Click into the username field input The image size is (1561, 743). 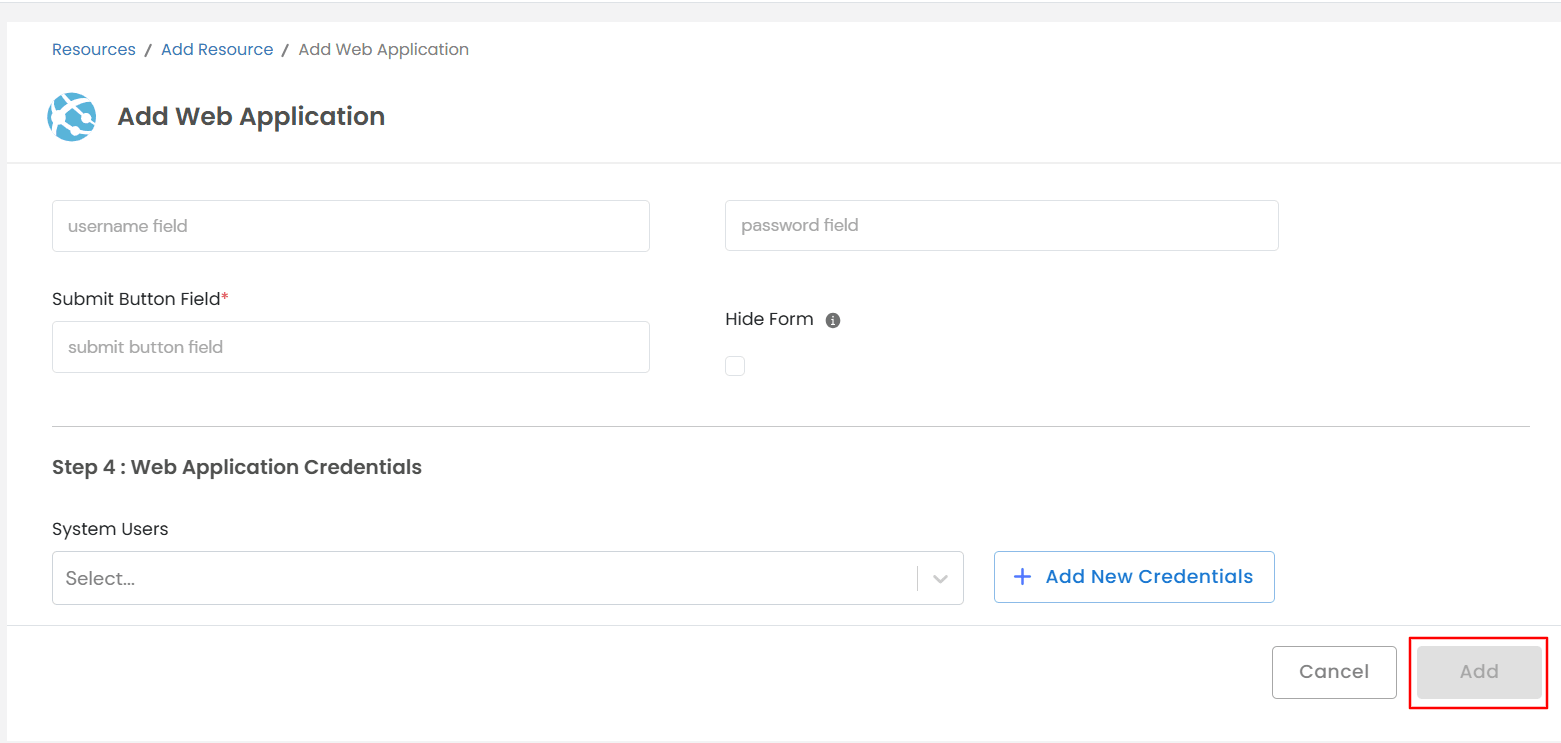[x=350, y=226]
